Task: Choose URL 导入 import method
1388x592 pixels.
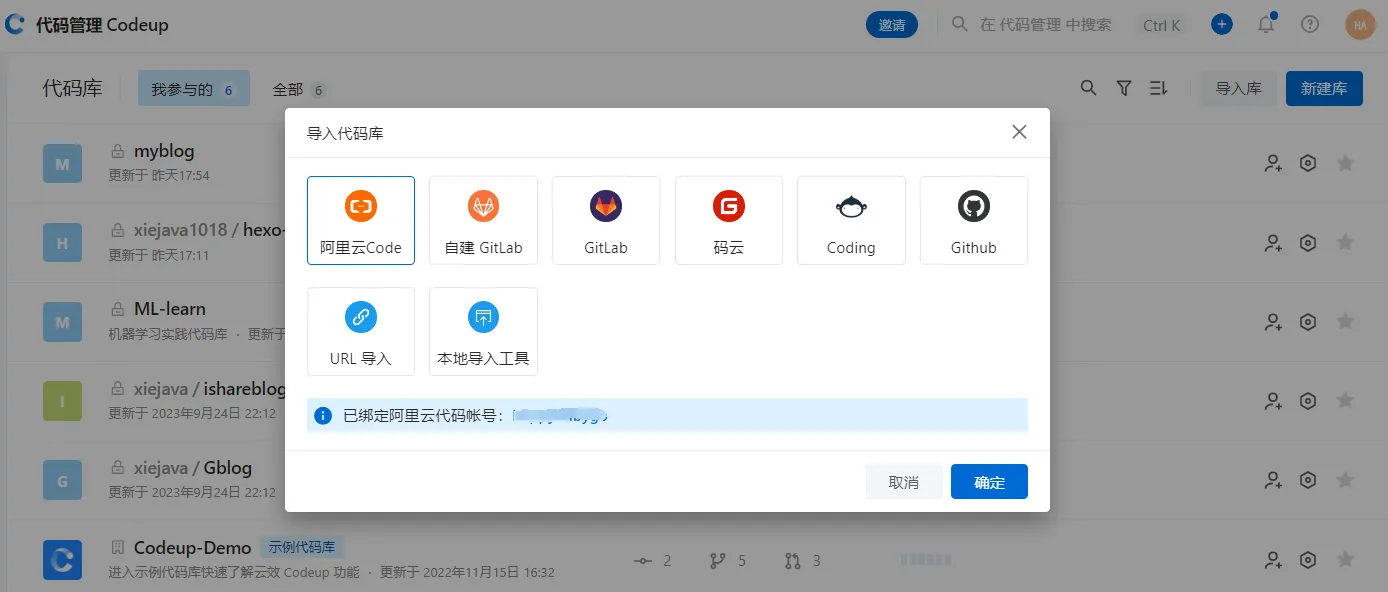Action: click(360, 330)
